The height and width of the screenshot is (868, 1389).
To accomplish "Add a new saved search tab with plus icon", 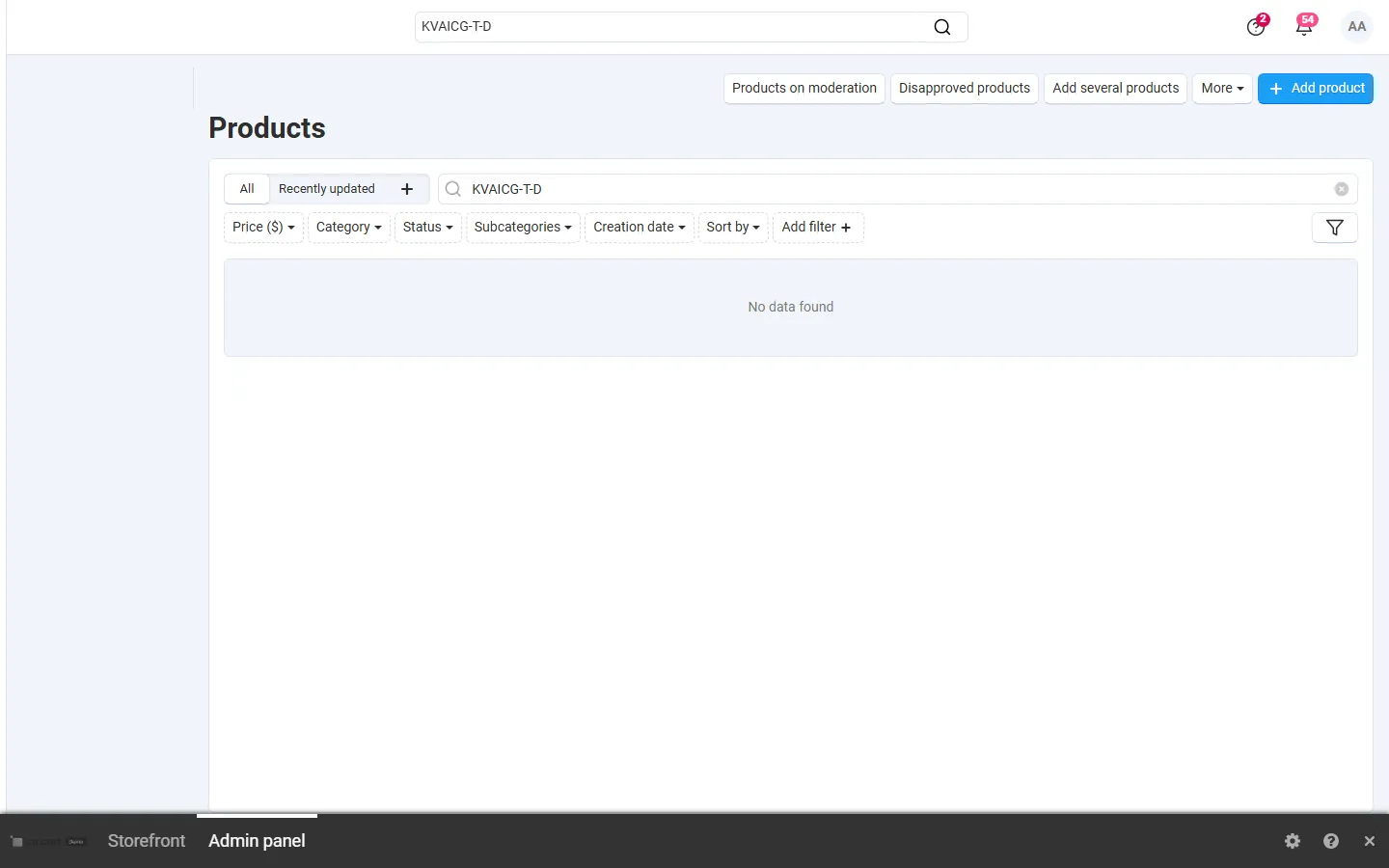I will [407, 189].
